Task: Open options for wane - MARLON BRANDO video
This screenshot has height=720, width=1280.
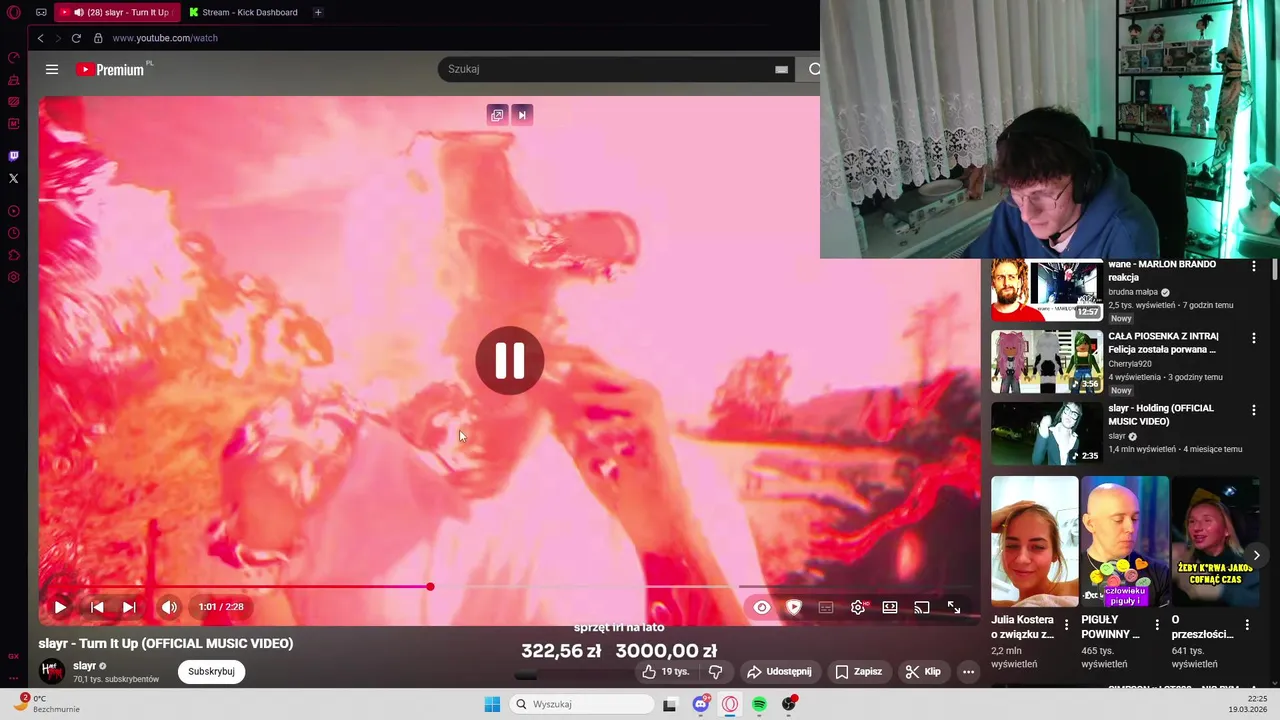Action: coord(1254,266)
